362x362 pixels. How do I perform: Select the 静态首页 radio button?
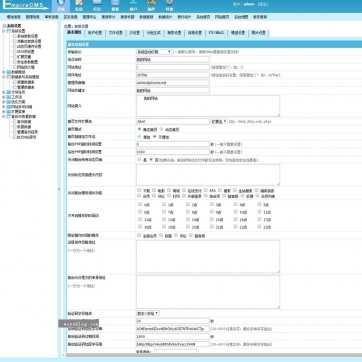tap(139, 129)
